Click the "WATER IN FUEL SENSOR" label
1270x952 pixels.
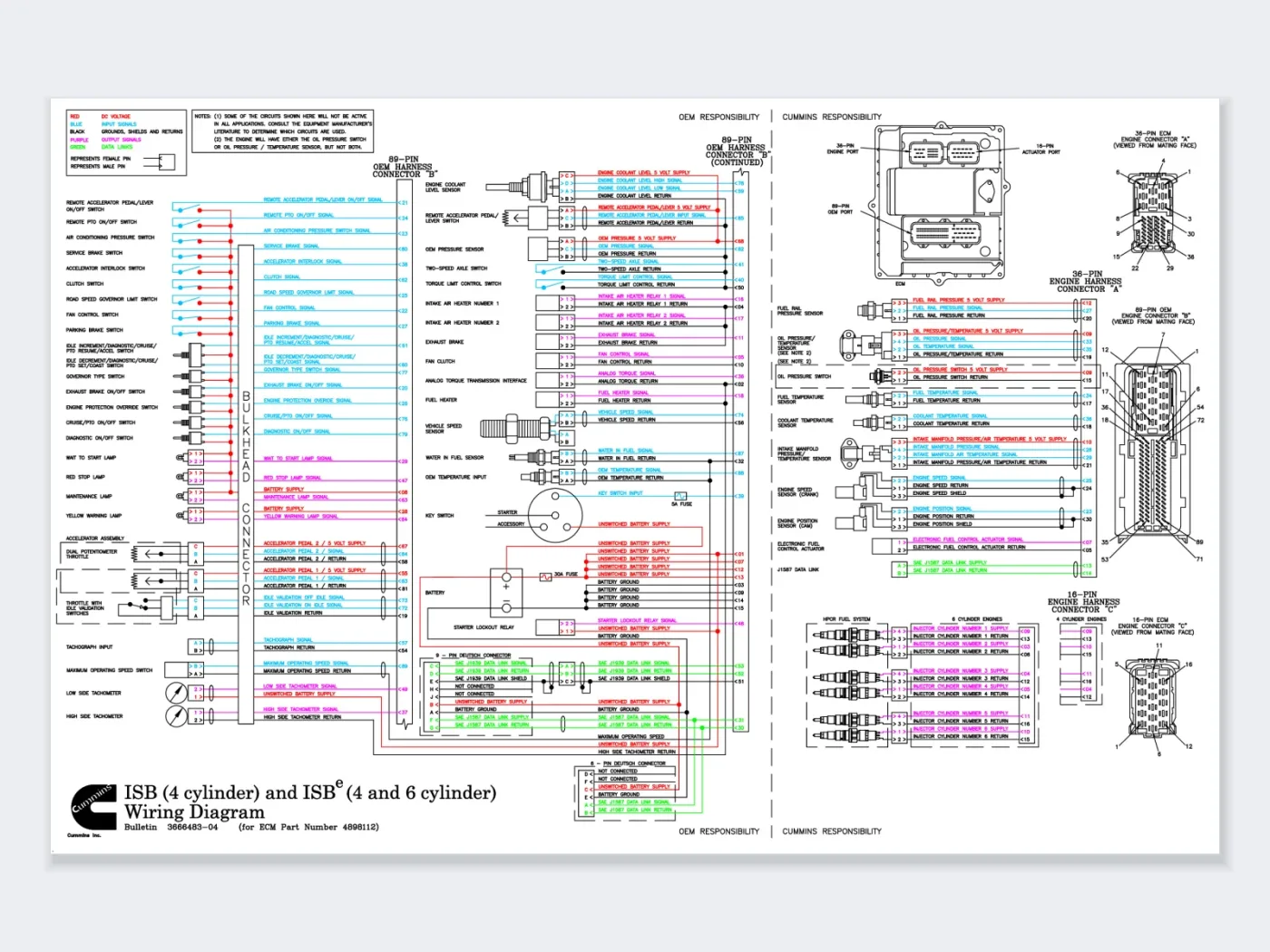[454, 458]
